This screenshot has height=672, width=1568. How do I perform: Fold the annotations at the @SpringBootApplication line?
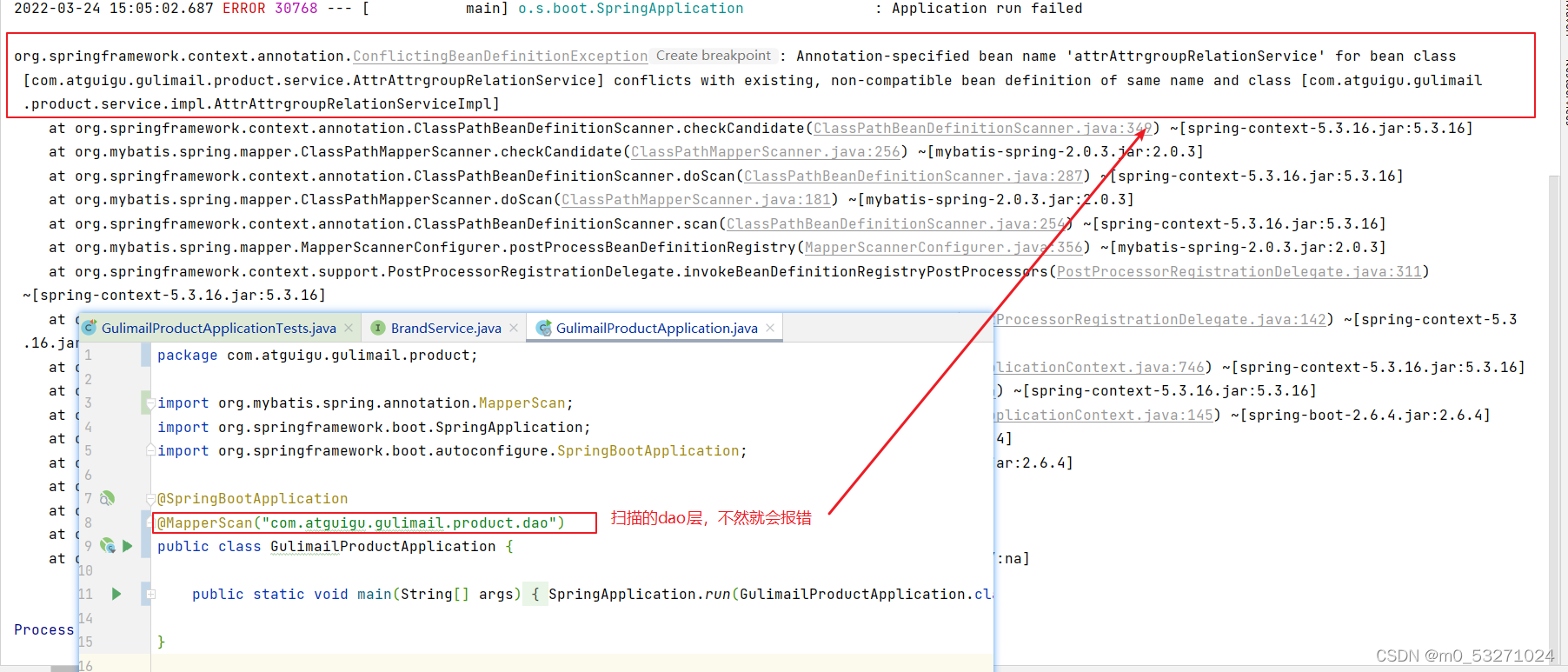coord(150,499)
